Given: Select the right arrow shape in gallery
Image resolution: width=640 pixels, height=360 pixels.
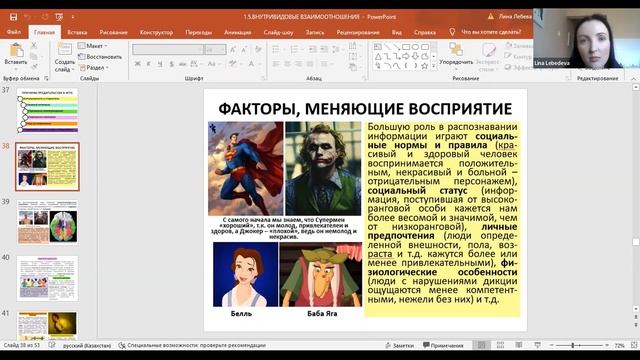Looking at the screenshot, I should click(x=406, y=56).
